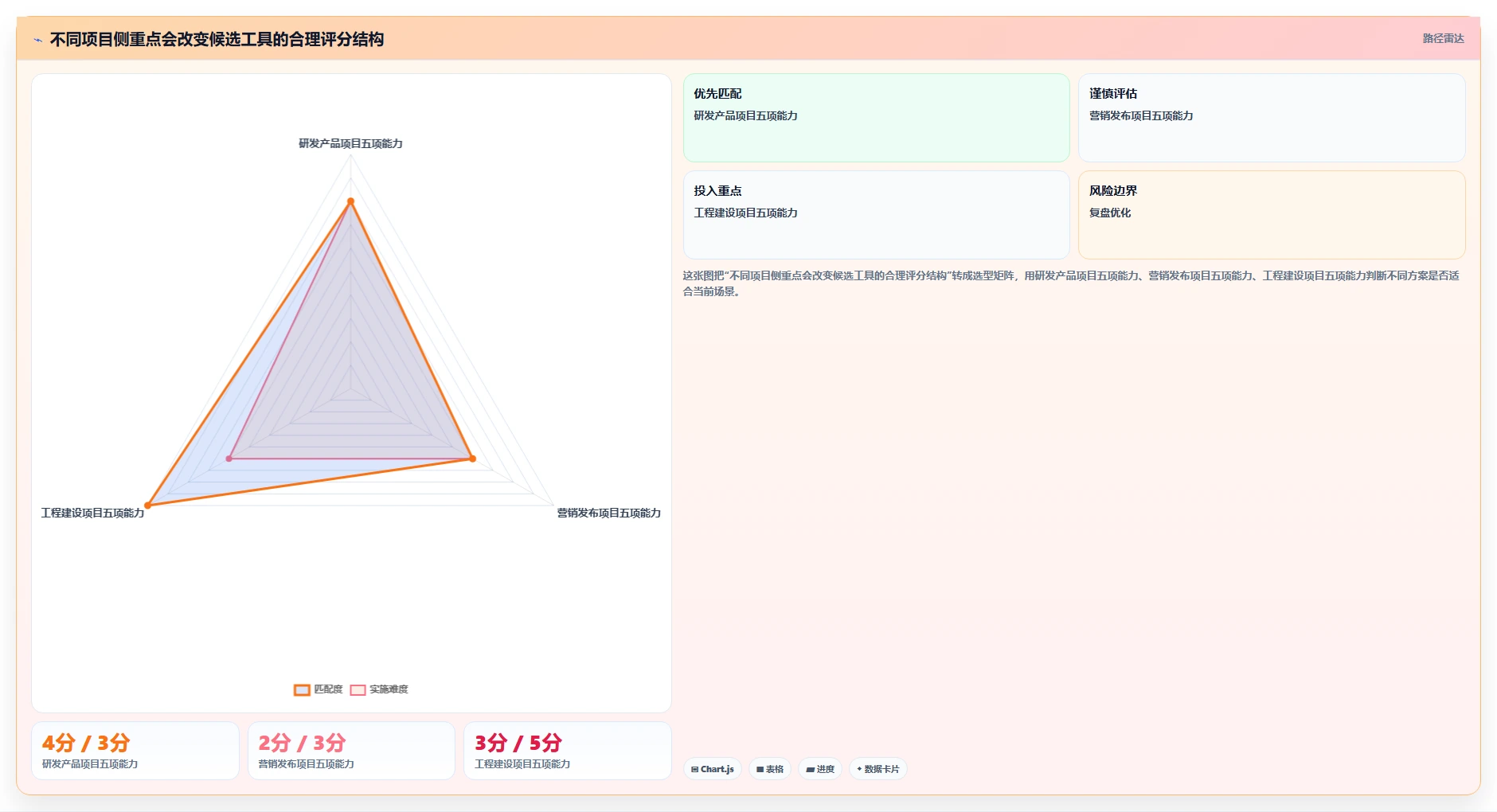Click the 3分 / 5分 score value
This screenshot has width=1497, height=812.
[518, 743]
